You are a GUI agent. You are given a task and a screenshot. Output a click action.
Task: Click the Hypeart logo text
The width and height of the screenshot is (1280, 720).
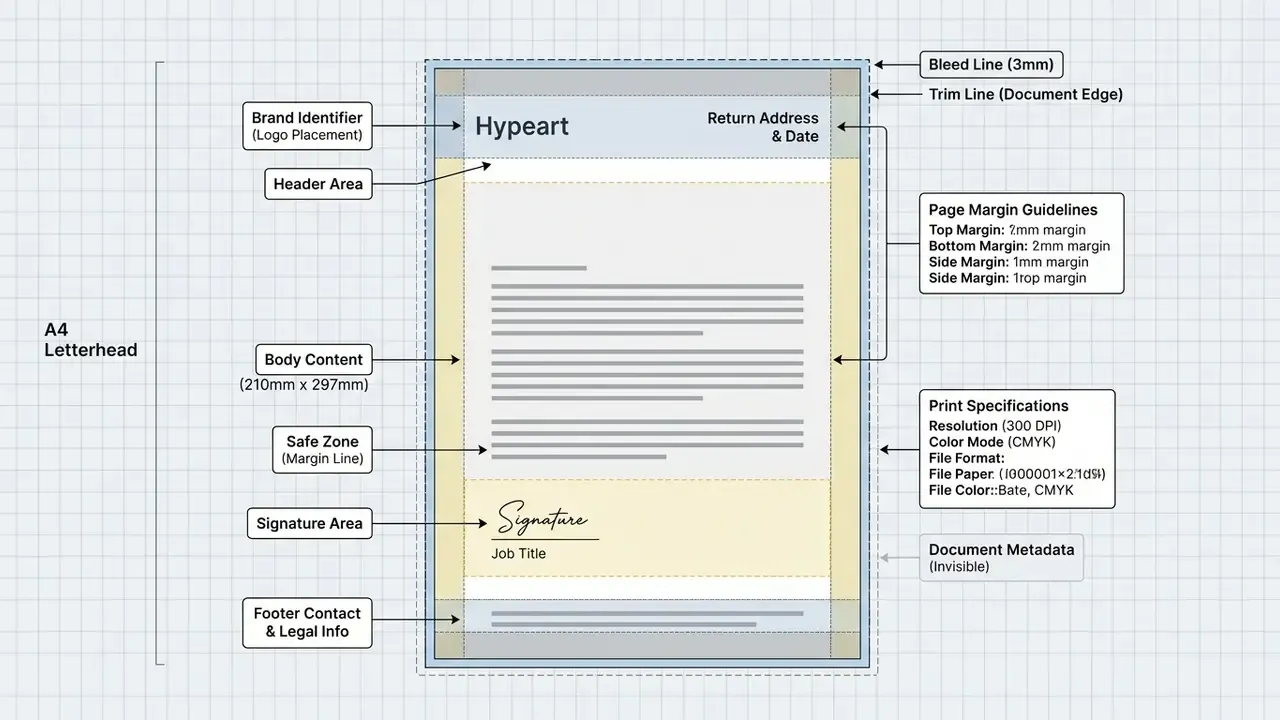tap(521, 126)
